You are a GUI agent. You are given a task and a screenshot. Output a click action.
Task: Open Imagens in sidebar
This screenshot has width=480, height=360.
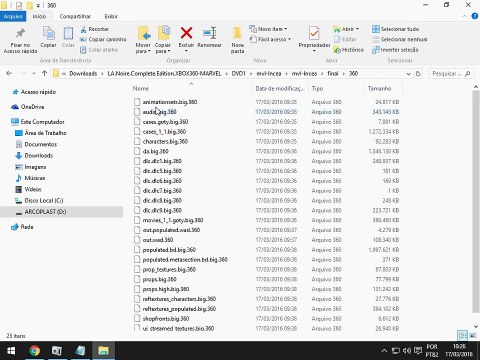pyautogui.click(x=31, y=167)
